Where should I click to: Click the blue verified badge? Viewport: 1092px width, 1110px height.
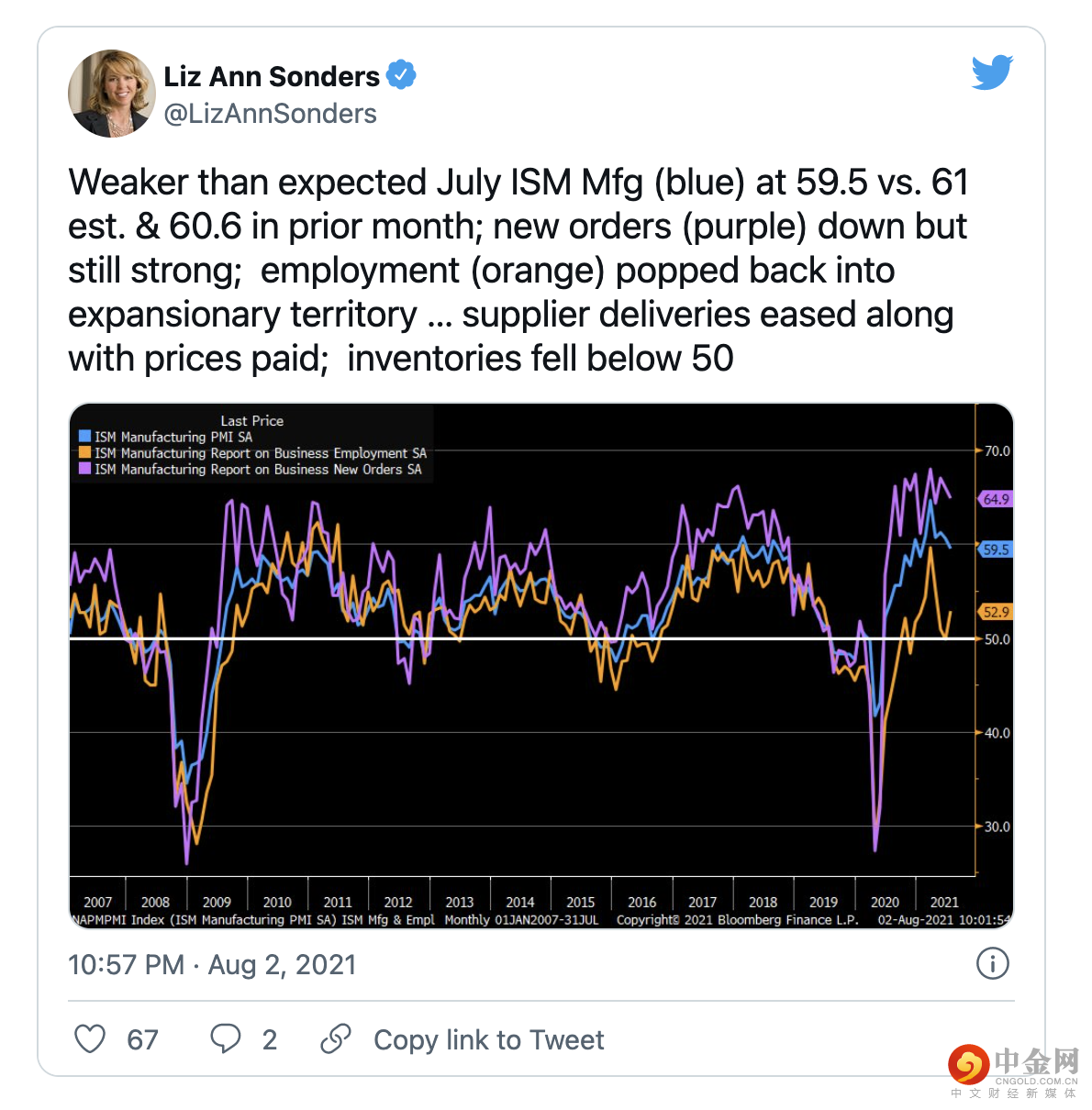[401, 75]
